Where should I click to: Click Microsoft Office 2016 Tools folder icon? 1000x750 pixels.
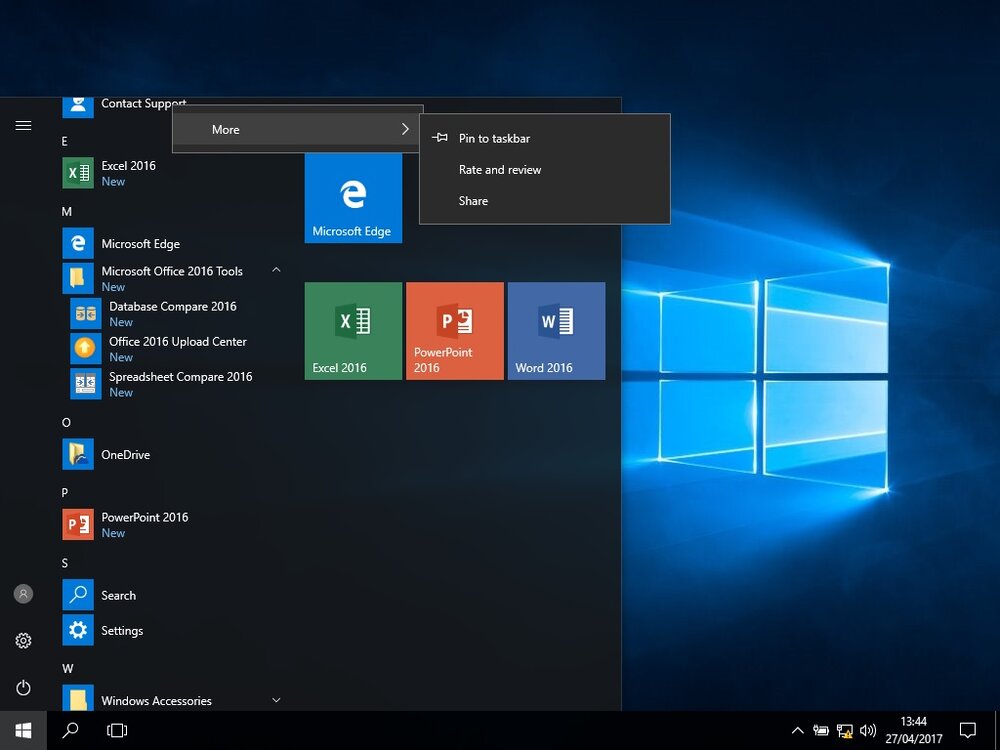click(78, 278)
